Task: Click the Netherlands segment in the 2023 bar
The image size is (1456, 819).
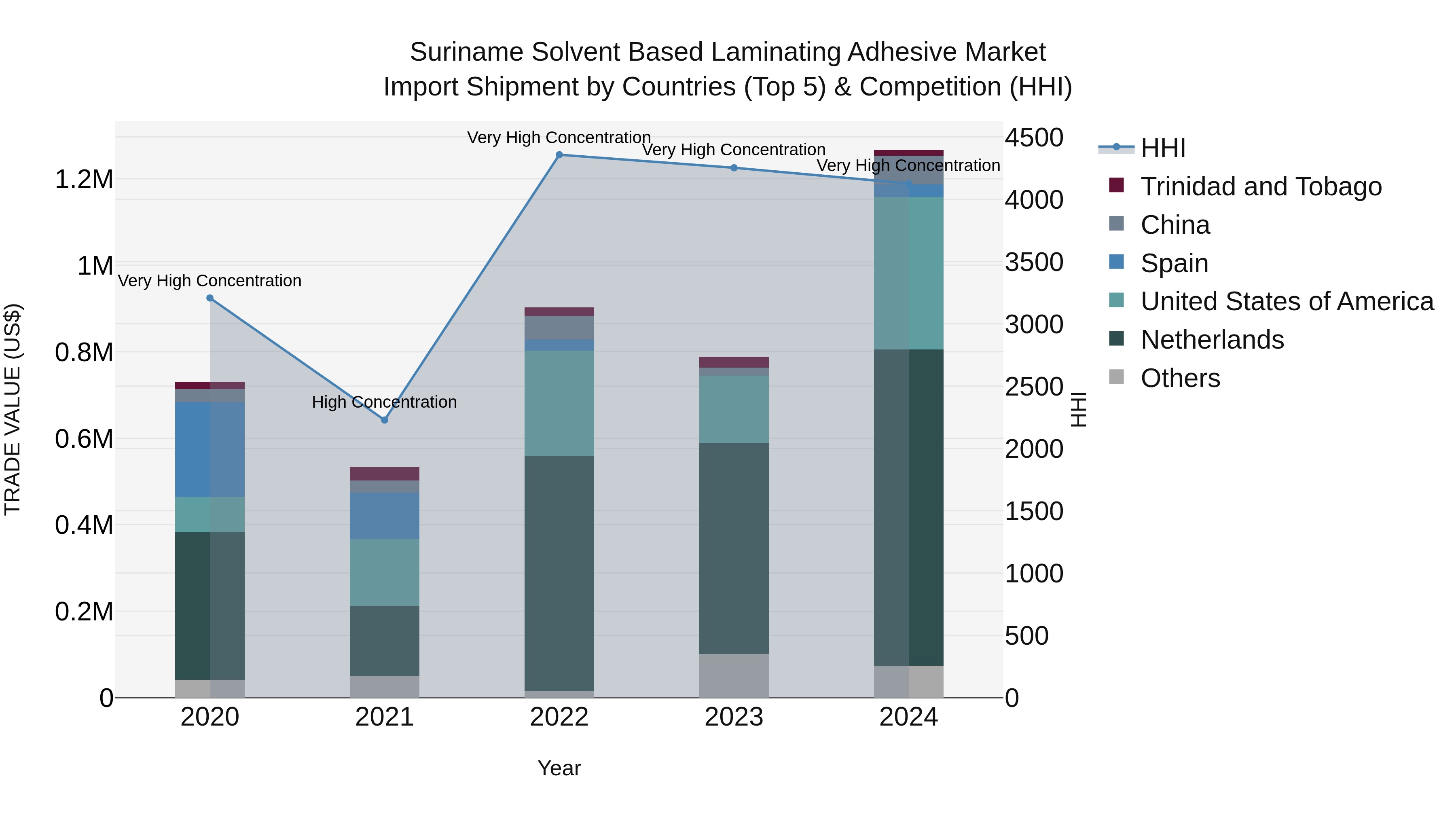Action: [734, 548]
